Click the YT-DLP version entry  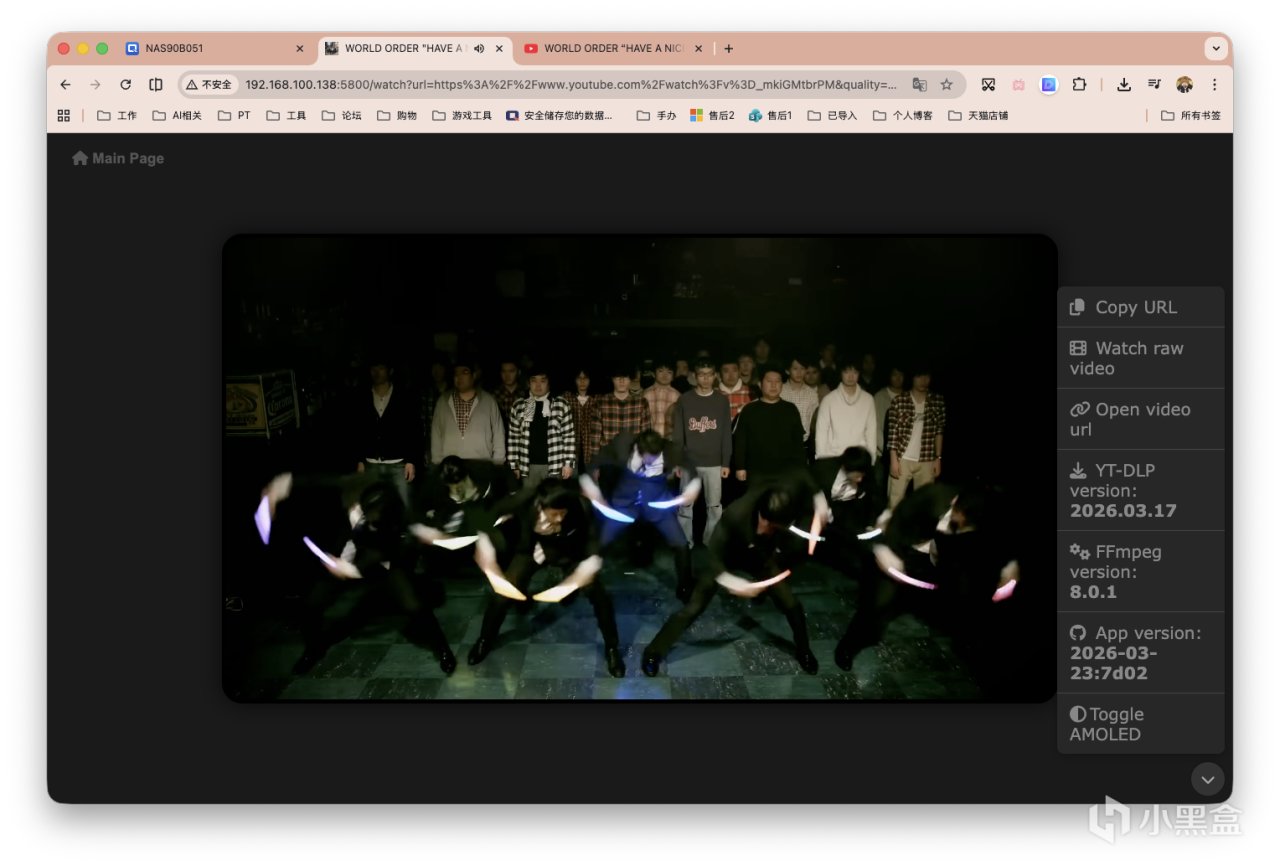pyautogui.click(x=1141, y=490)
